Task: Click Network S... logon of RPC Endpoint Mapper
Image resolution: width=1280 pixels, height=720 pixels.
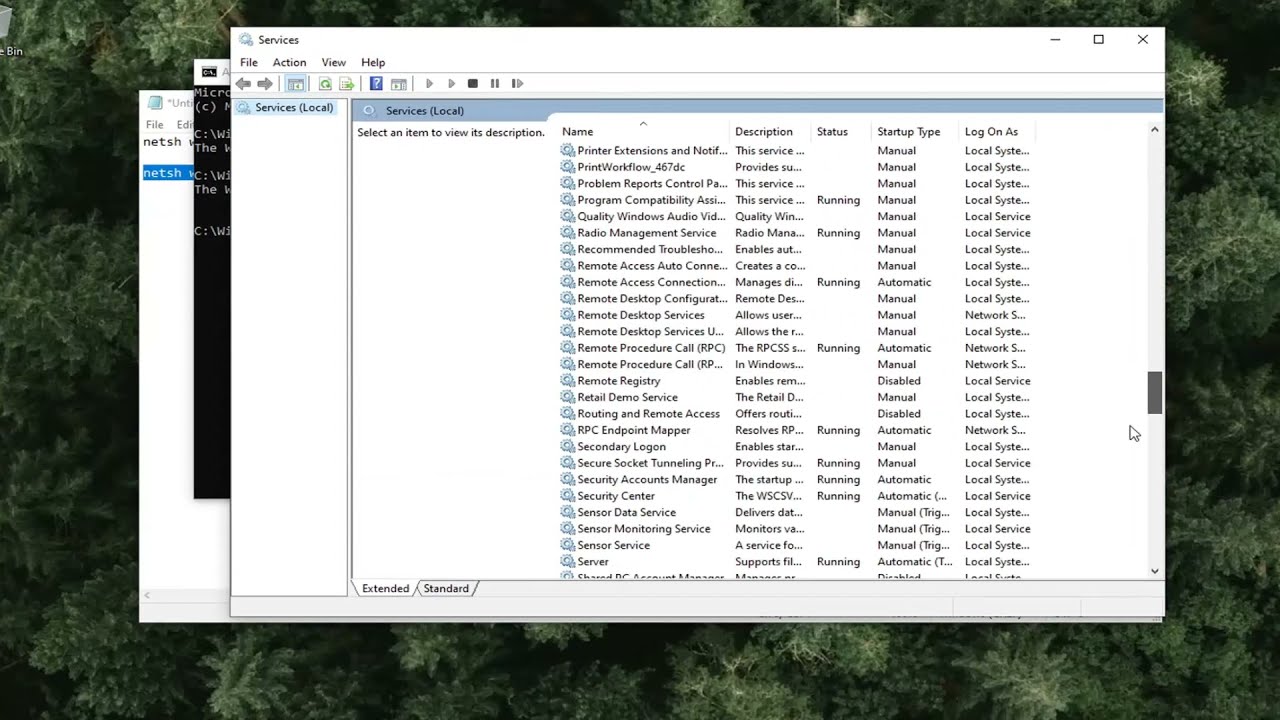Action: (x=995, y=430)
